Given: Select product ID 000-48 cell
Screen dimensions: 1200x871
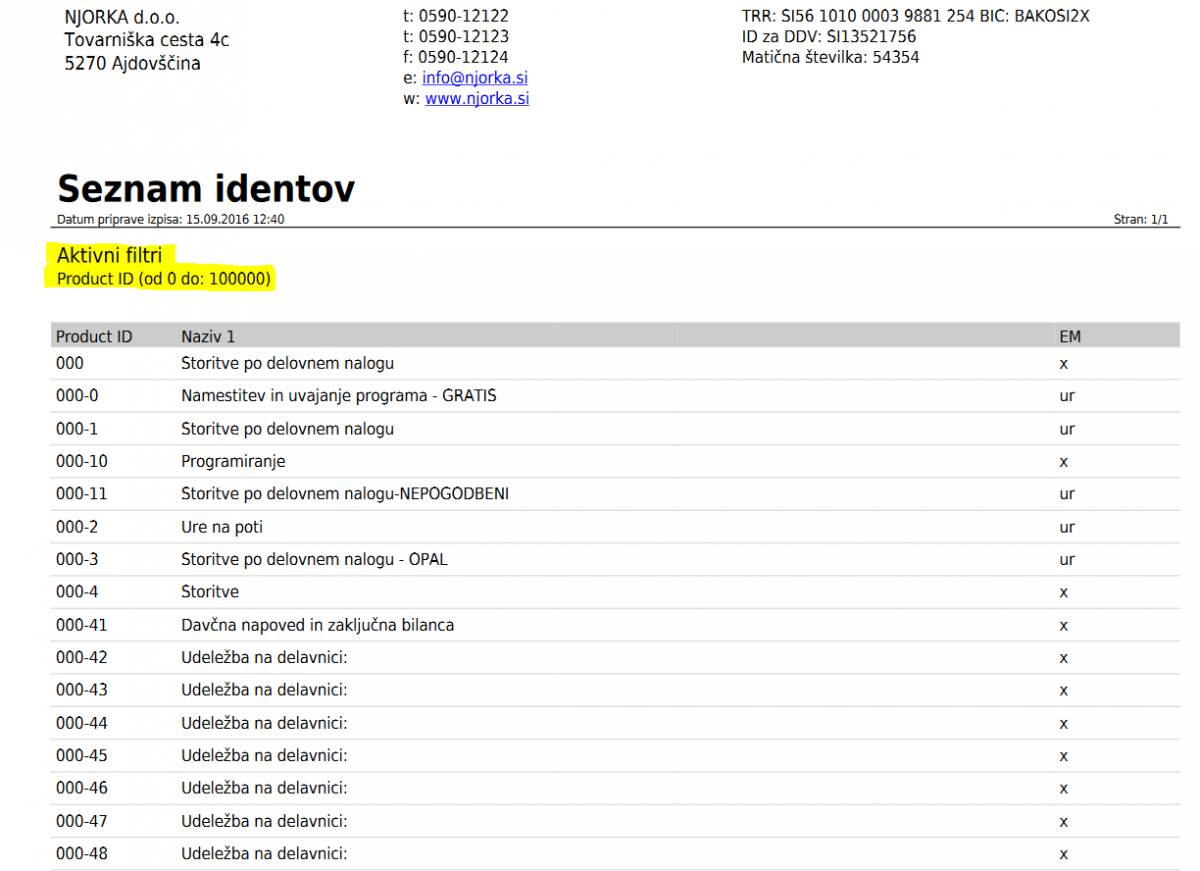Looking at the screenshot, I should click(82, 854).
